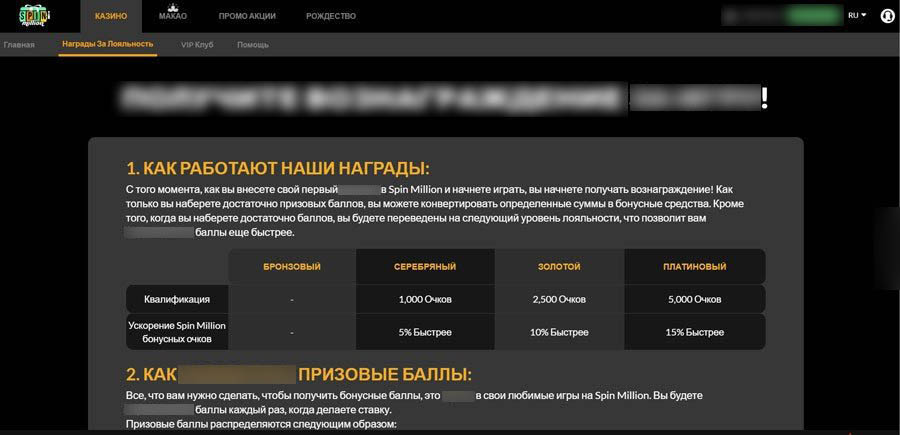Select the Награды За Лояльность tab

(x=107, y=45)
